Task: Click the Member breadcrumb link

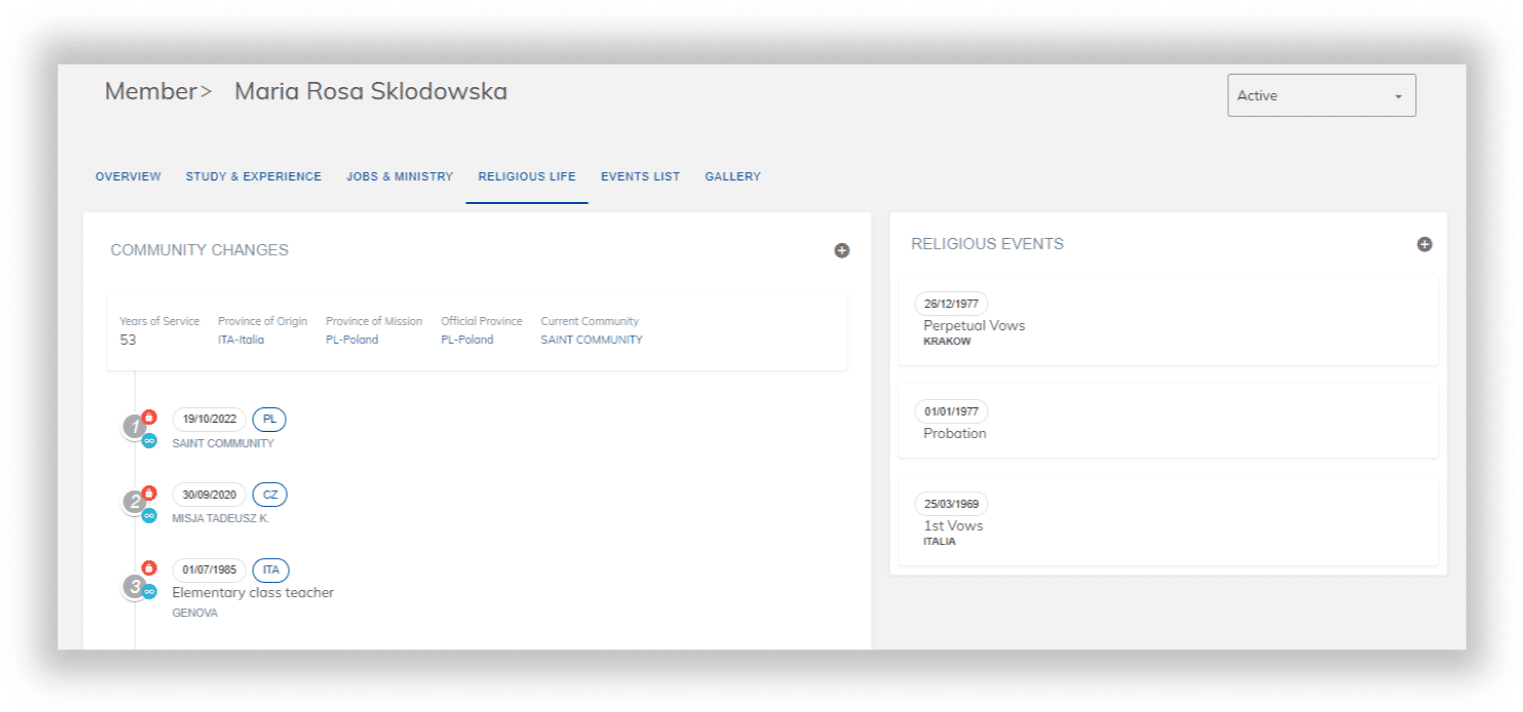Action: tap(150, 91)
